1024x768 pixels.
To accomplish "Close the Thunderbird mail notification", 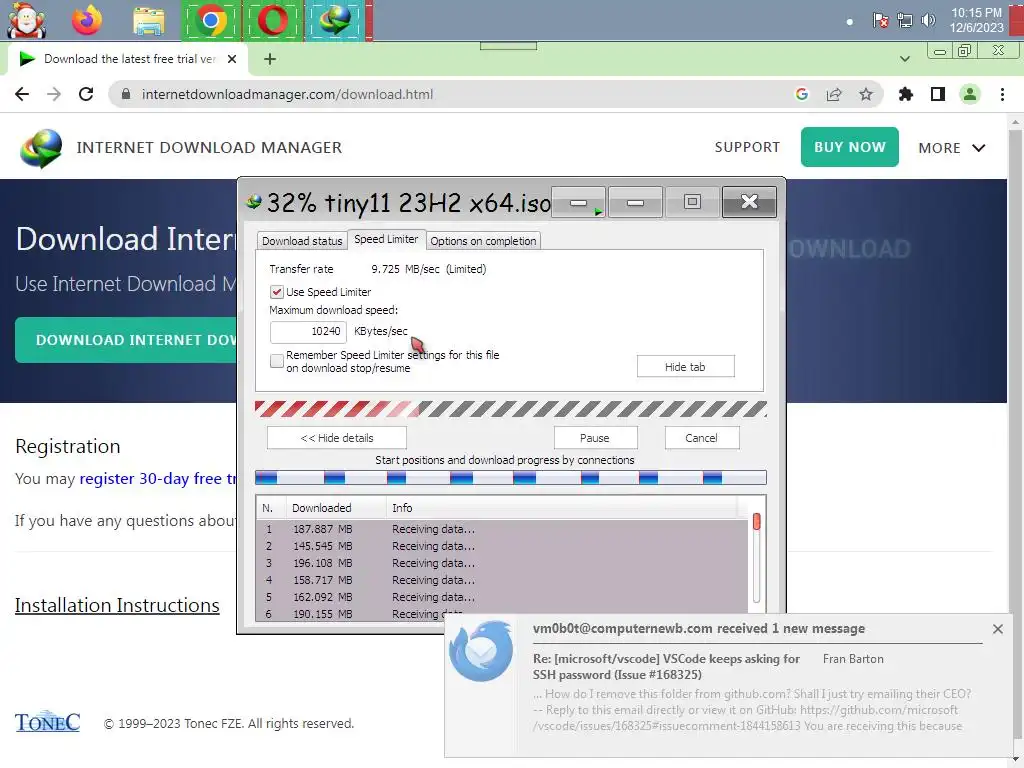I will 998,629.
